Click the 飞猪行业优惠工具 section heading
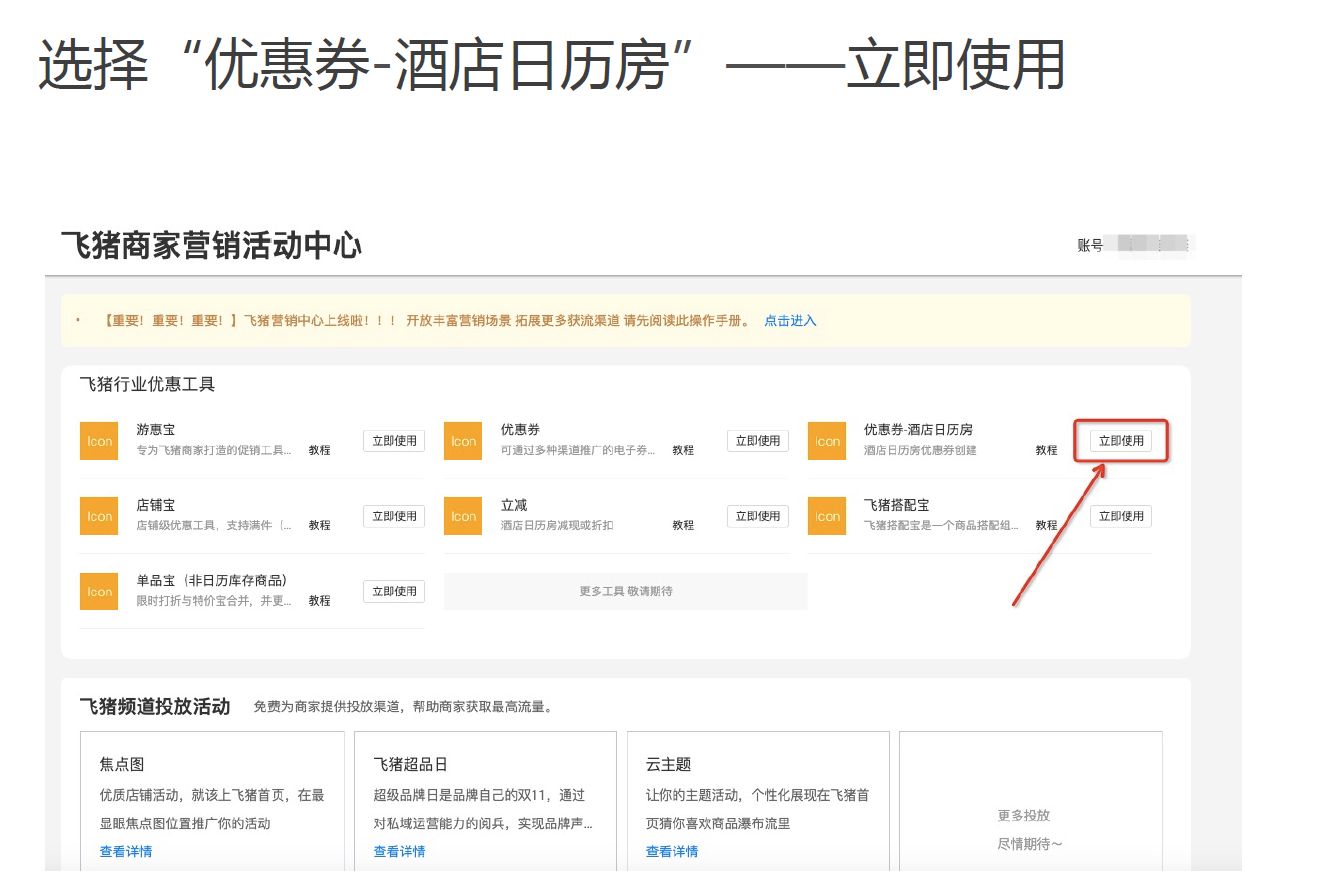 (147, 384)
